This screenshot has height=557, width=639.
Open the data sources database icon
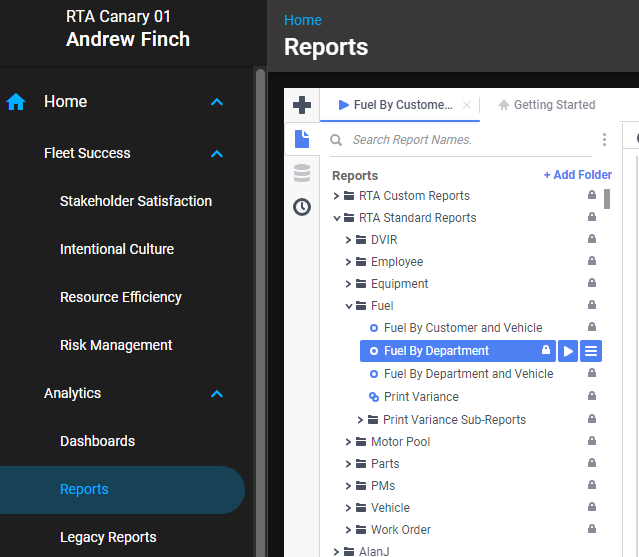(x=302, y=174)
